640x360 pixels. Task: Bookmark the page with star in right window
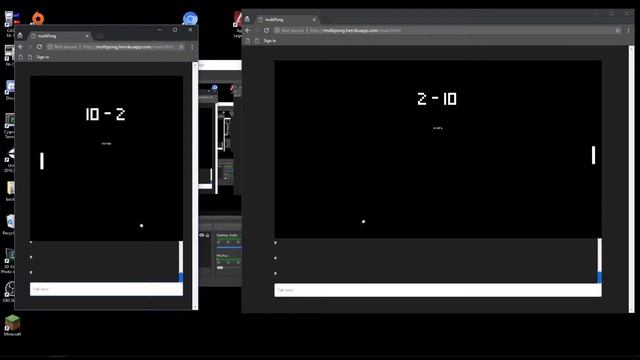(x=618, y=31)
